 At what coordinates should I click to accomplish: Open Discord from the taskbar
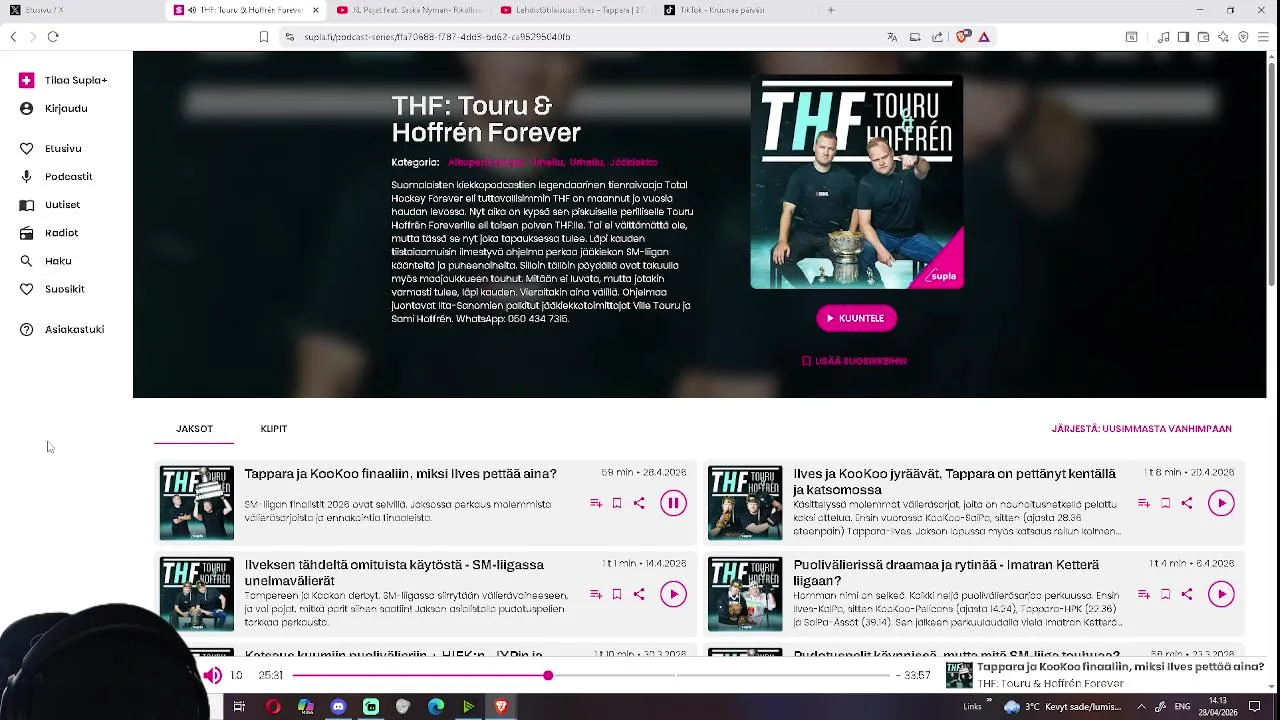point(338,707)
